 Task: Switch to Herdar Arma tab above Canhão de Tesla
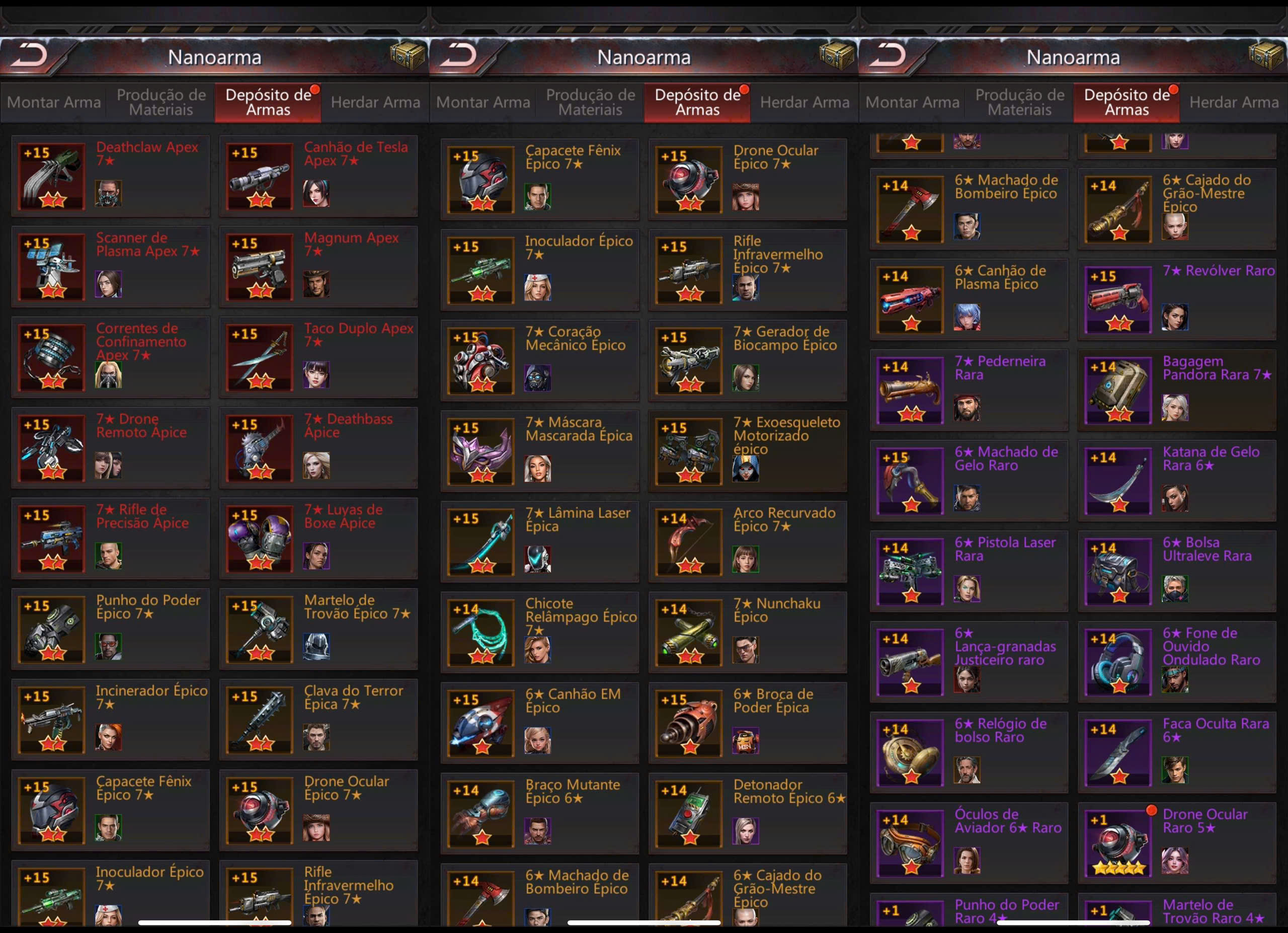[x=375, y=102]
